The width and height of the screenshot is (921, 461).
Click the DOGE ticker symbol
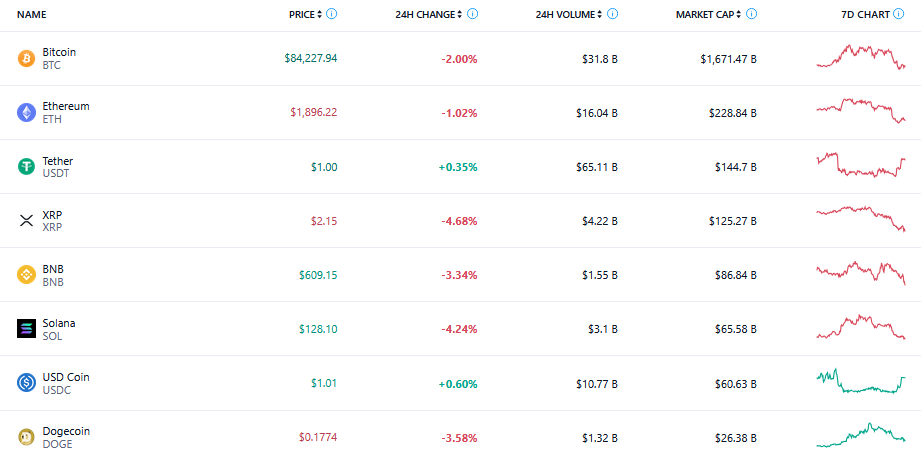coord(57,444)
